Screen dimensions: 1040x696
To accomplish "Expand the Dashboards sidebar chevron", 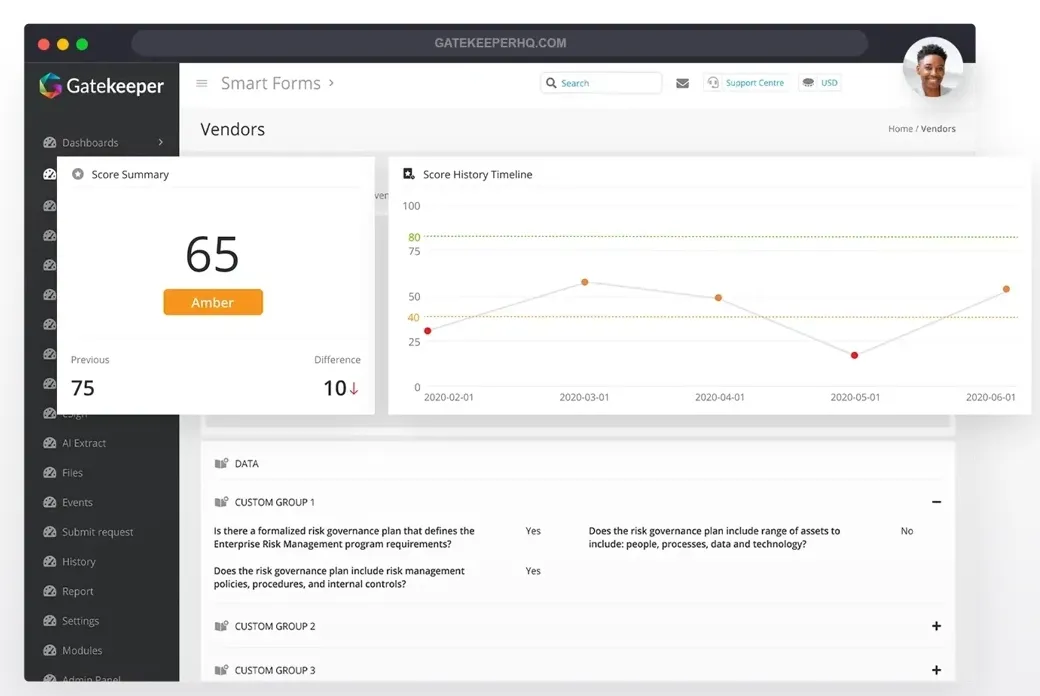I will coord(160,143).
